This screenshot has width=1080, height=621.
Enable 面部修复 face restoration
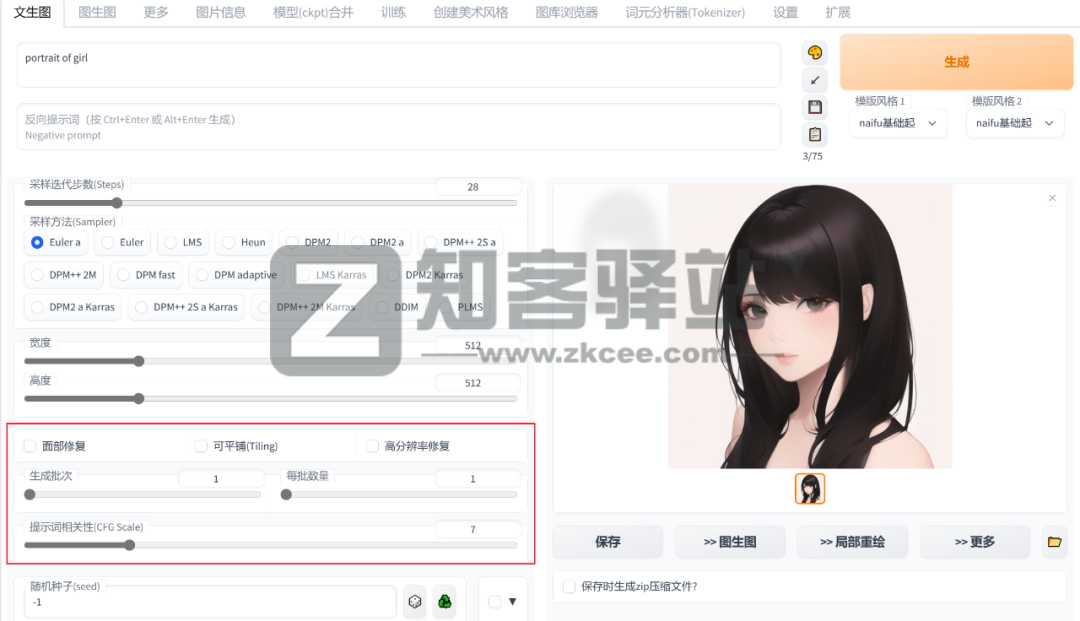tap(29, 445)
